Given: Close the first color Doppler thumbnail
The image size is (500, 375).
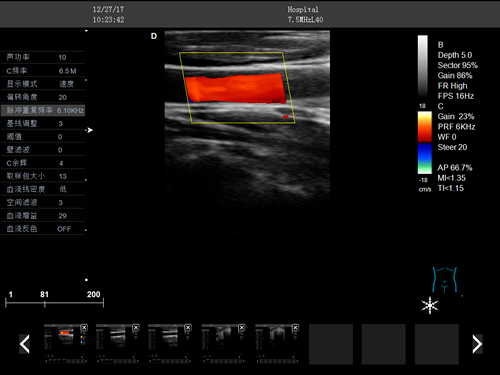Looking at the screenshot, I should tap(84, 328).
